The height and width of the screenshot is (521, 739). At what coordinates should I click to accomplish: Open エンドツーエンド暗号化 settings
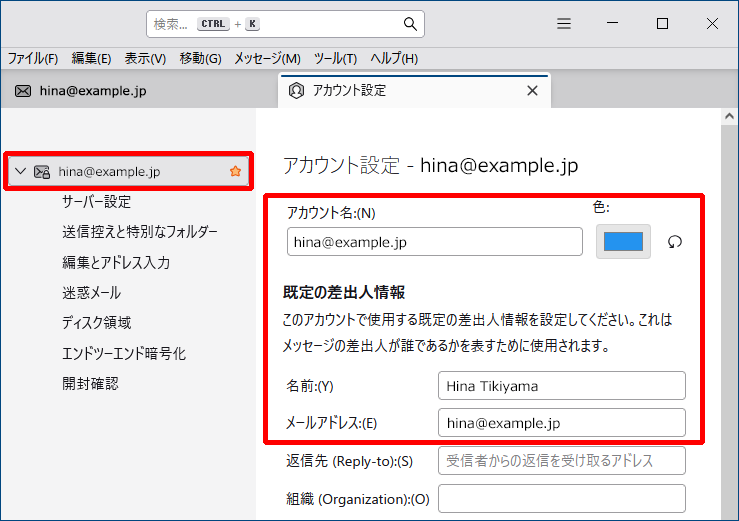coord(124,353)
